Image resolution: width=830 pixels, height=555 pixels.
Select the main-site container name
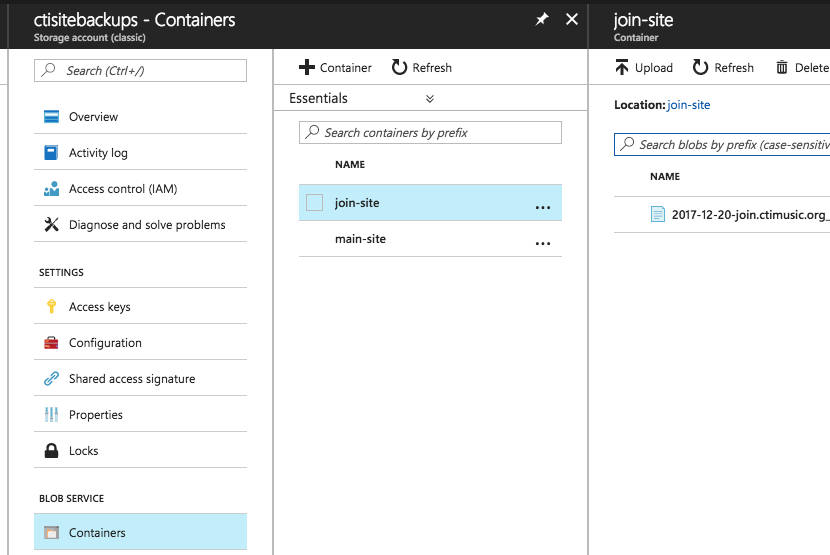(x=360, y=239)
